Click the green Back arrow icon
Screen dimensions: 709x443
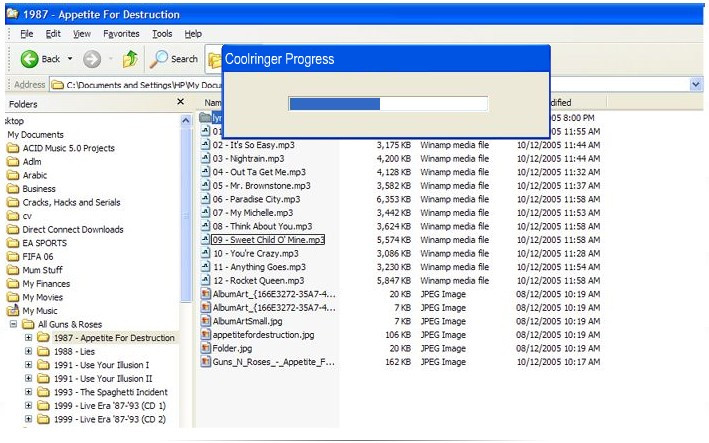pos(29,59)
